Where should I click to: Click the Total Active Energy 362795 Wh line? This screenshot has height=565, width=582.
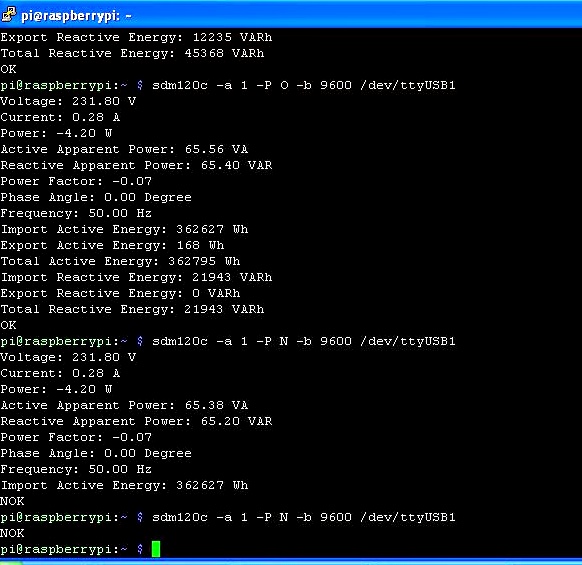tap(120, 261)
